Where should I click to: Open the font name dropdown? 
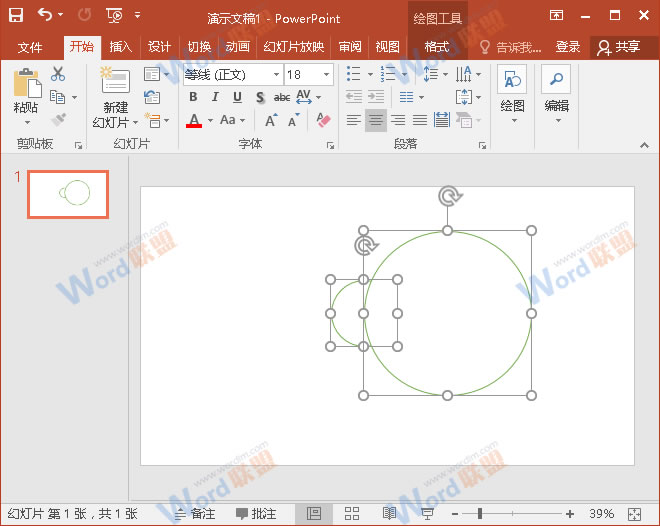coord(276,75)
